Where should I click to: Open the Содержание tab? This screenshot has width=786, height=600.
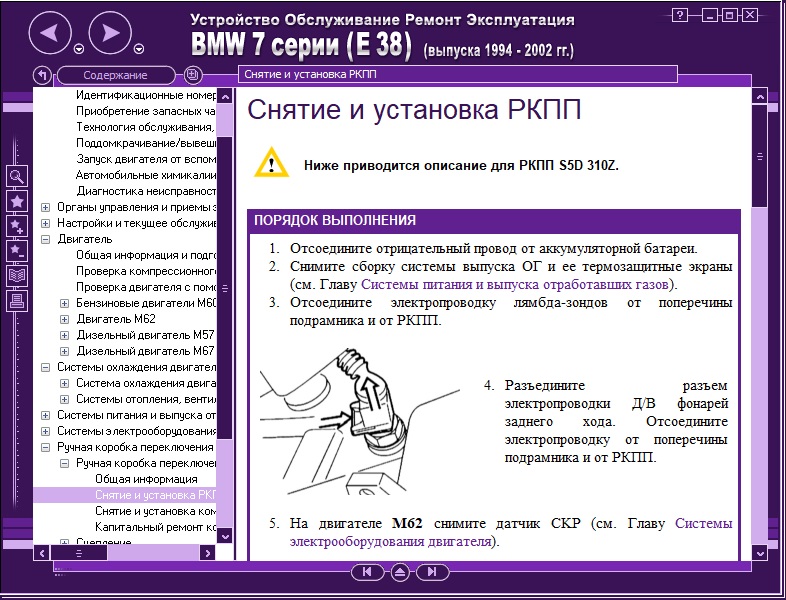116,76
